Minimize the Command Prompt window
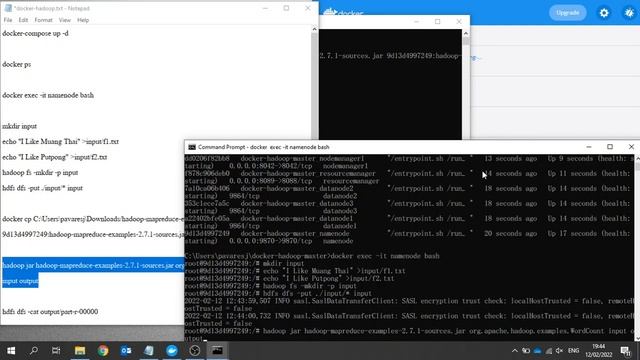The width and height of the screenshot is (640, 360). pyautogui.click(x=589, y=147)
